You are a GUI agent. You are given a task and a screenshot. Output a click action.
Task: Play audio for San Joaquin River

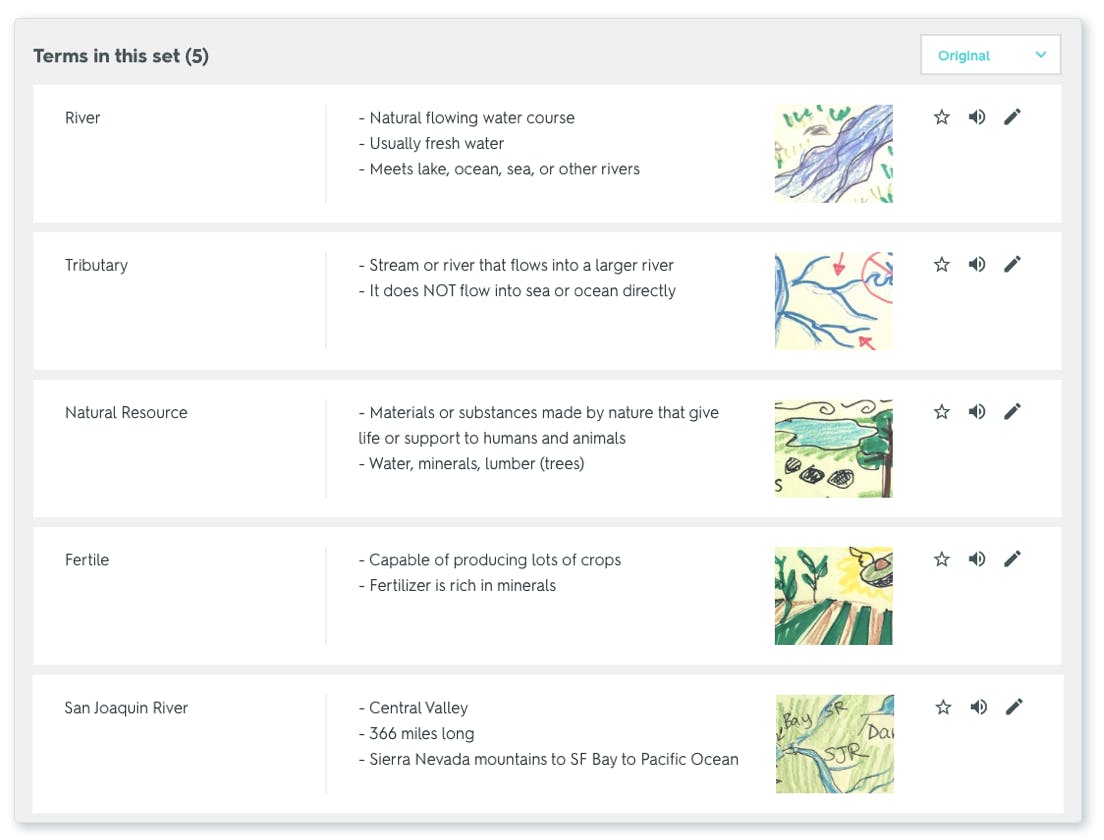point(977,706)
